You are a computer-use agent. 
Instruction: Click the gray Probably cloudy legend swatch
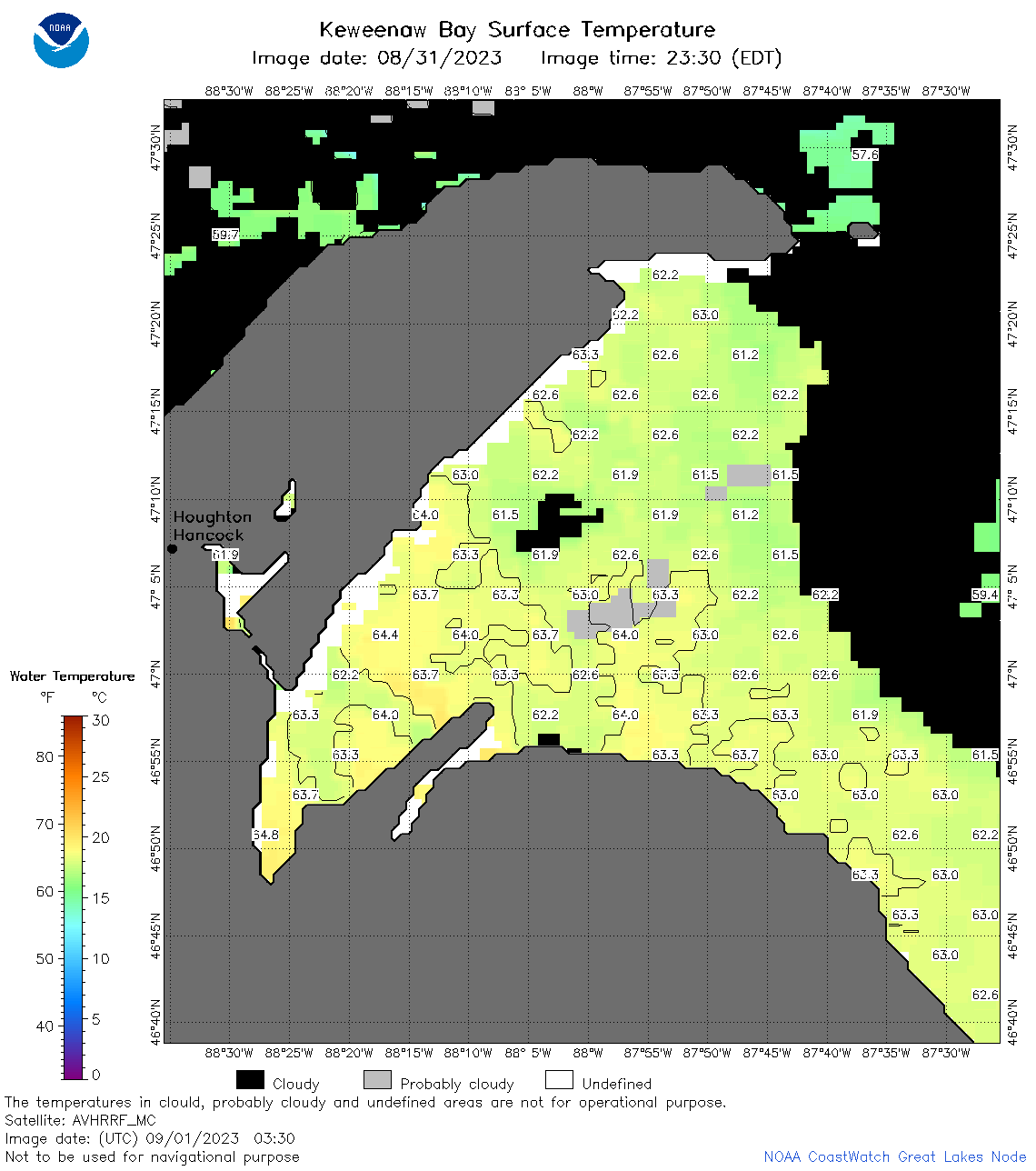(x=377, y=1080)
